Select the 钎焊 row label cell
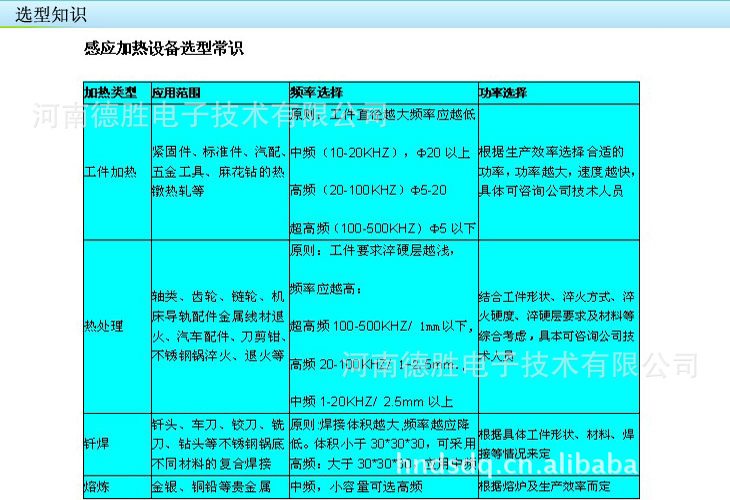The height and width of the screenshot is (500, 730). pyautogui.click(x=96, y=439)
